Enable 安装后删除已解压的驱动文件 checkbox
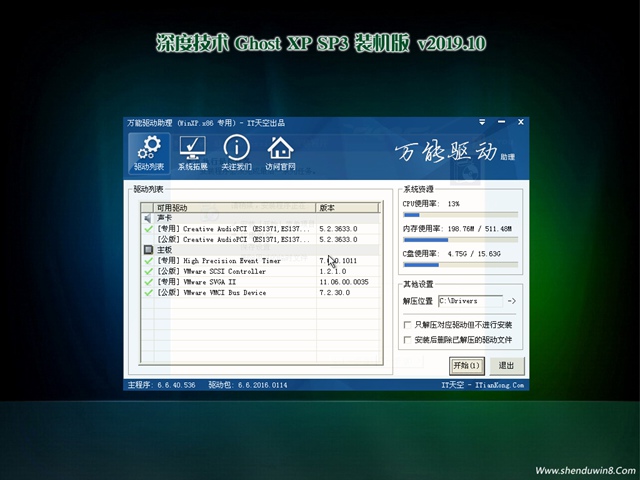 pos(407,340)
